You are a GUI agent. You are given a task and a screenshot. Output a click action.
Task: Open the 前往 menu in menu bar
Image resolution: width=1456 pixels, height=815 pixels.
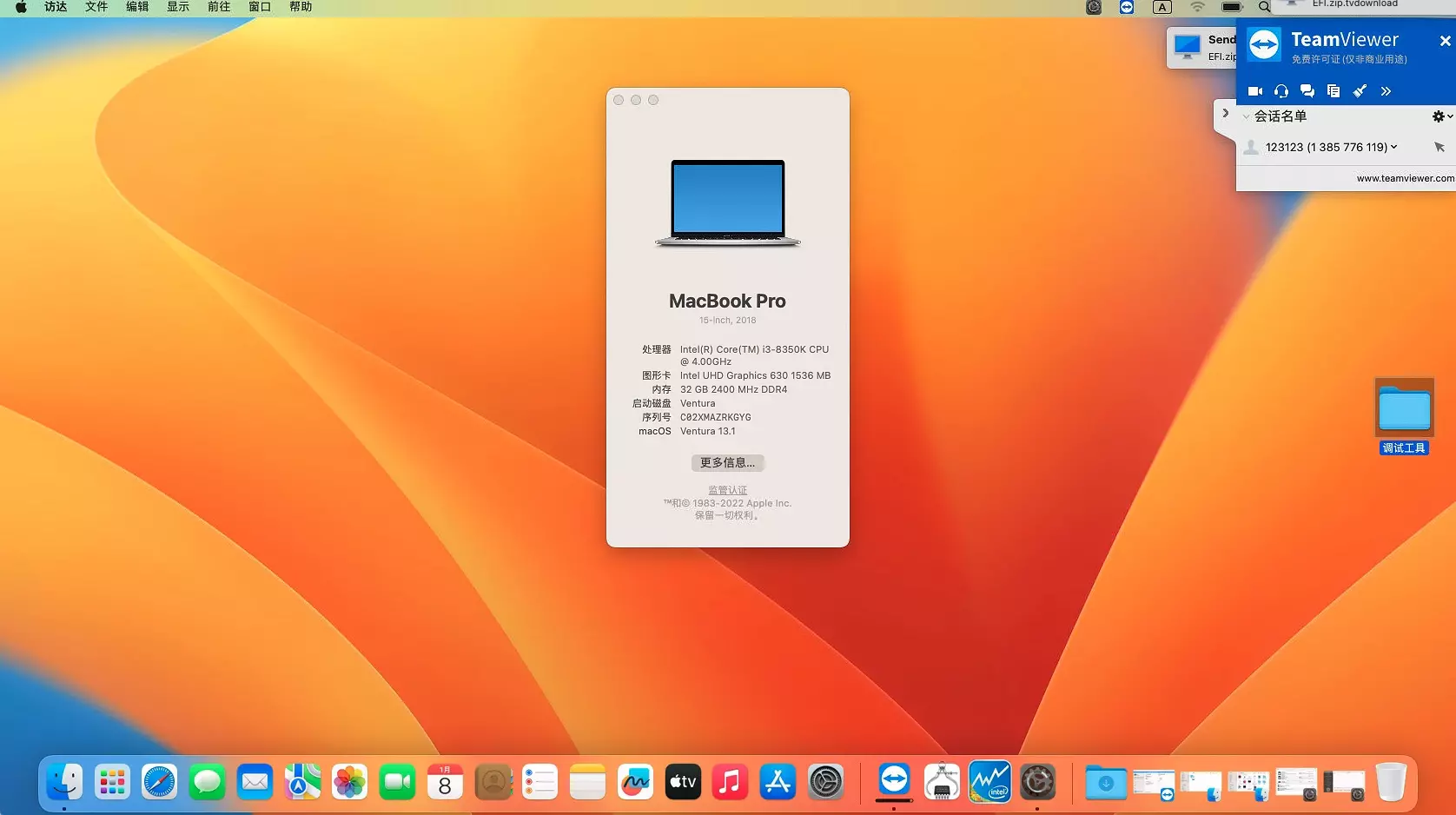click(219, 7)
